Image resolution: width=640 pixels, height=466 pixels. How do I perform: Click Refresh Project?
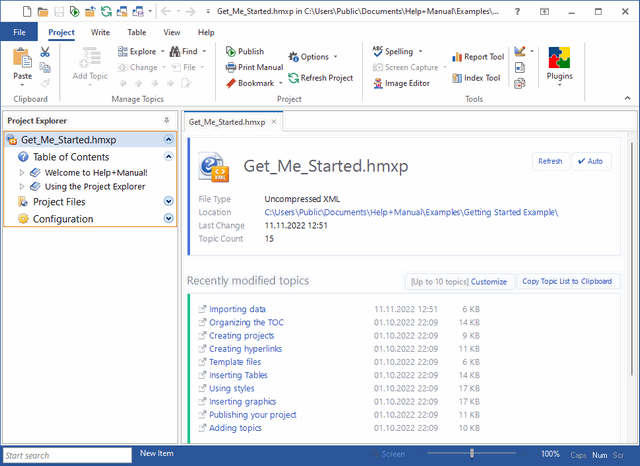point(320,78)
